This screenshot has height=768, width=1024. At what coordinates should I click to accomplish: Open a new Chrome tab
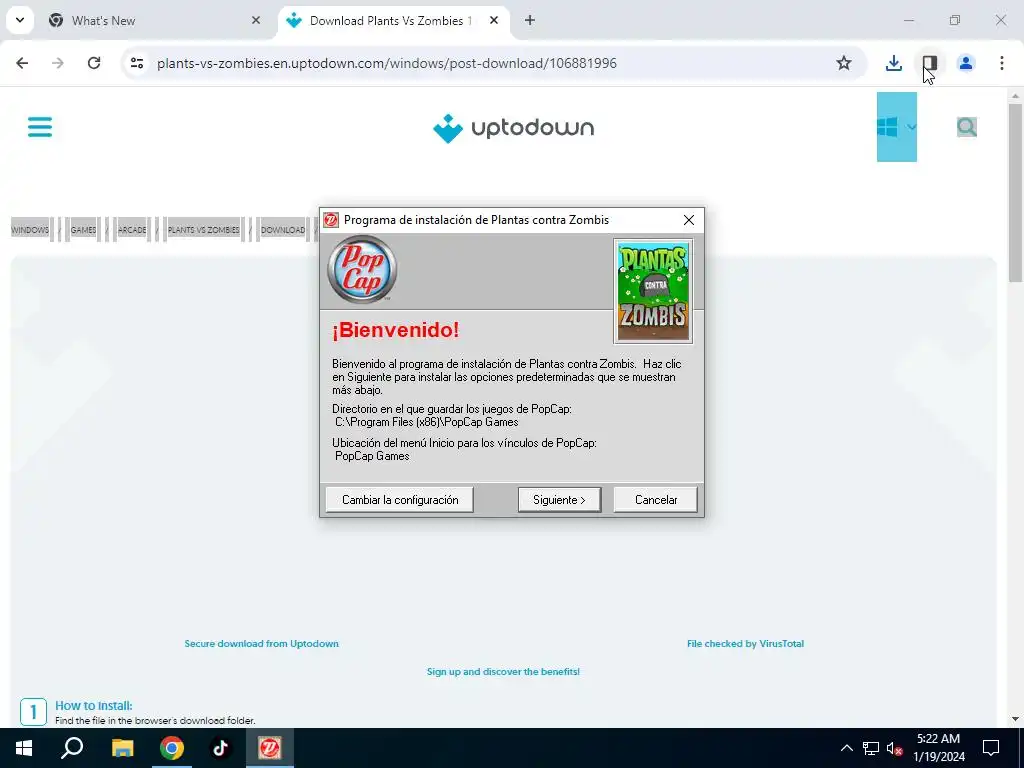tap(530, 20)
